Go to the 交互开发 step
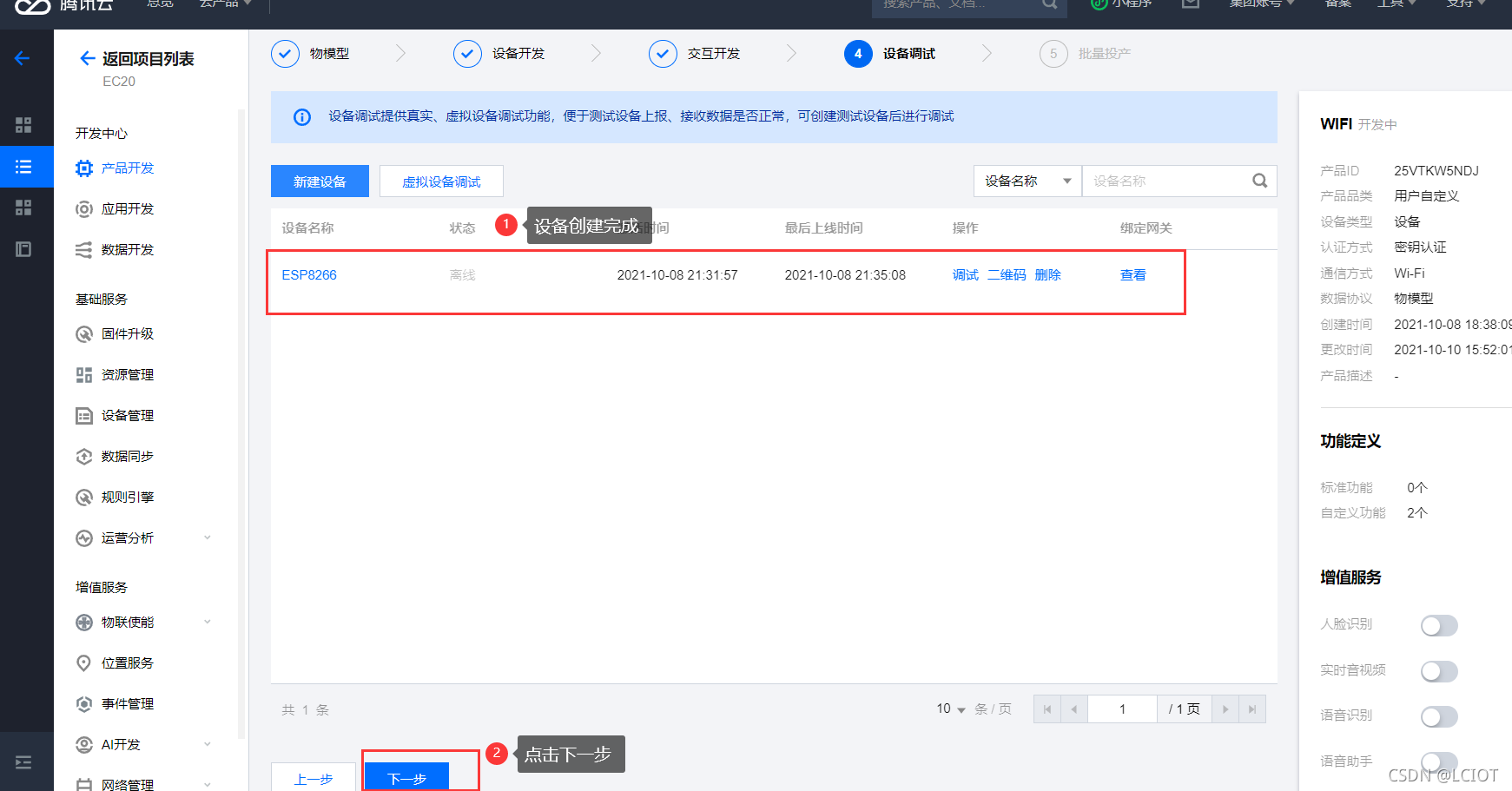 pos(695,54)
